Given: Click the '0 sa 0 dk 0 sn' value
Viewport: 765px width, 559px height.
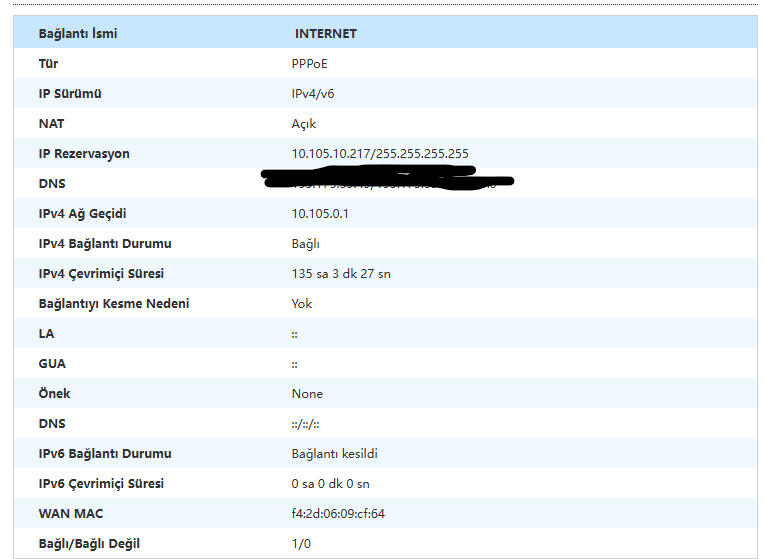Looking at the screenshot, I should coord(330,484).
